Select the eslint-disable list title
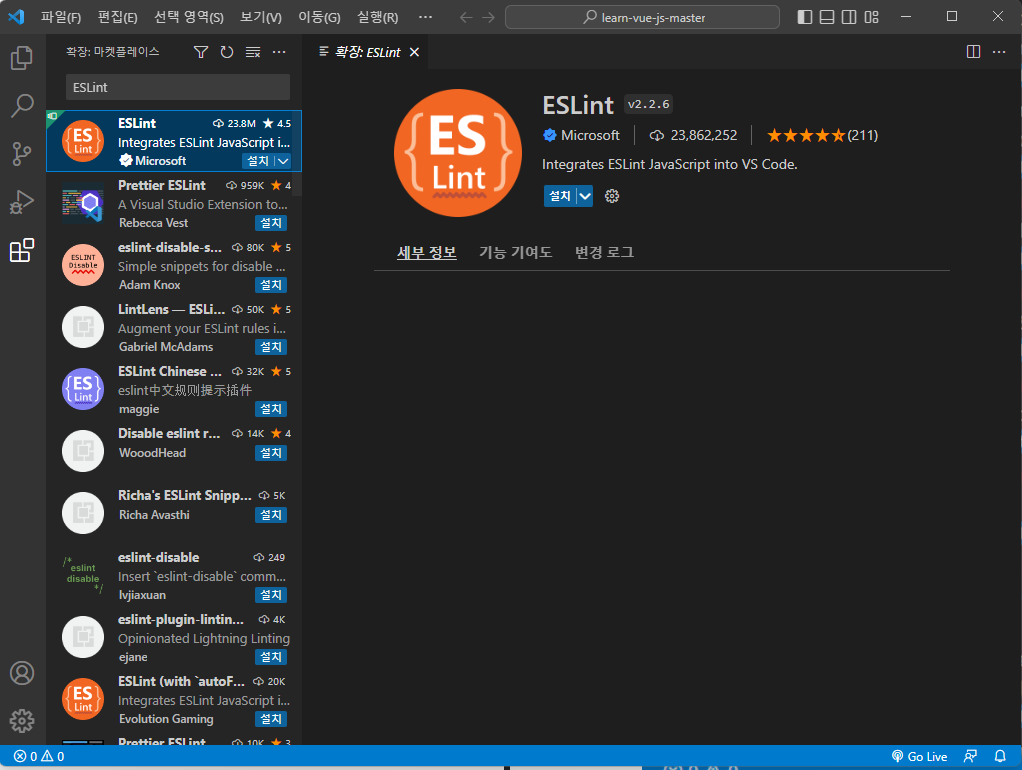This screenshot has height=770, width=1022. tap(158, 557)
